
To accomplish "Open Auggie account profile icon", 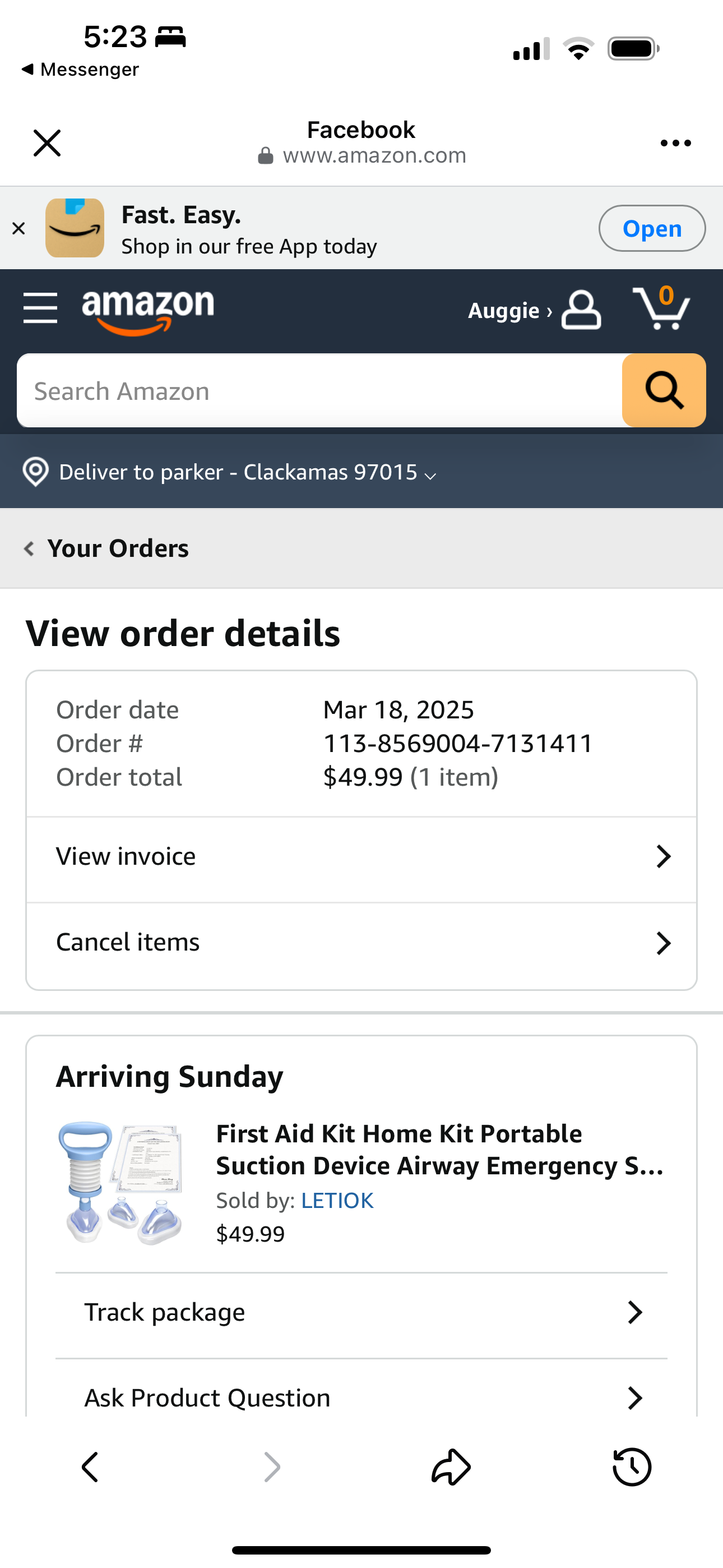I will pos(581,310).
